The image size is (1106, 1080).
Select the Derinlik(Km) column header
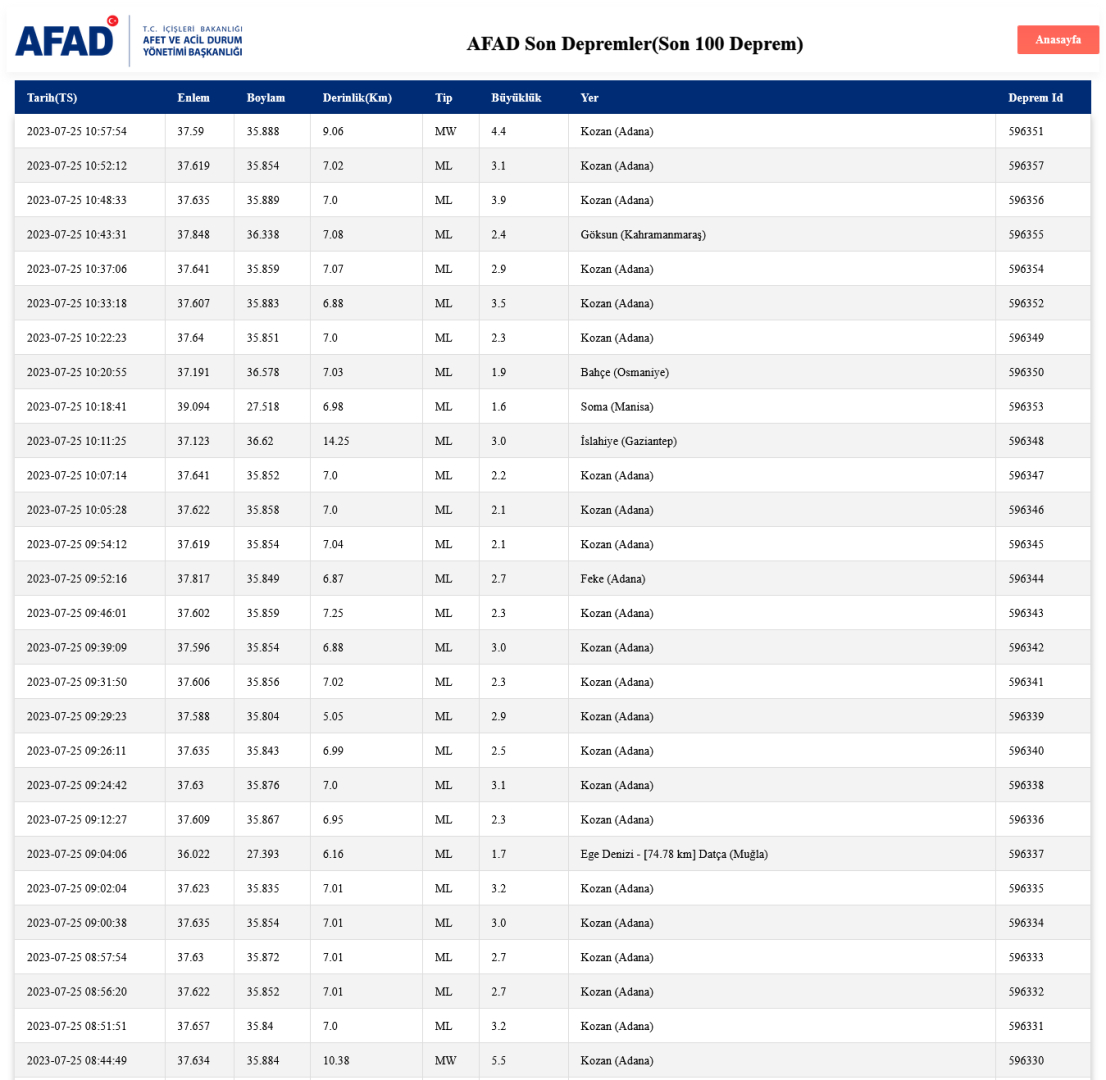tap(357, 98)
